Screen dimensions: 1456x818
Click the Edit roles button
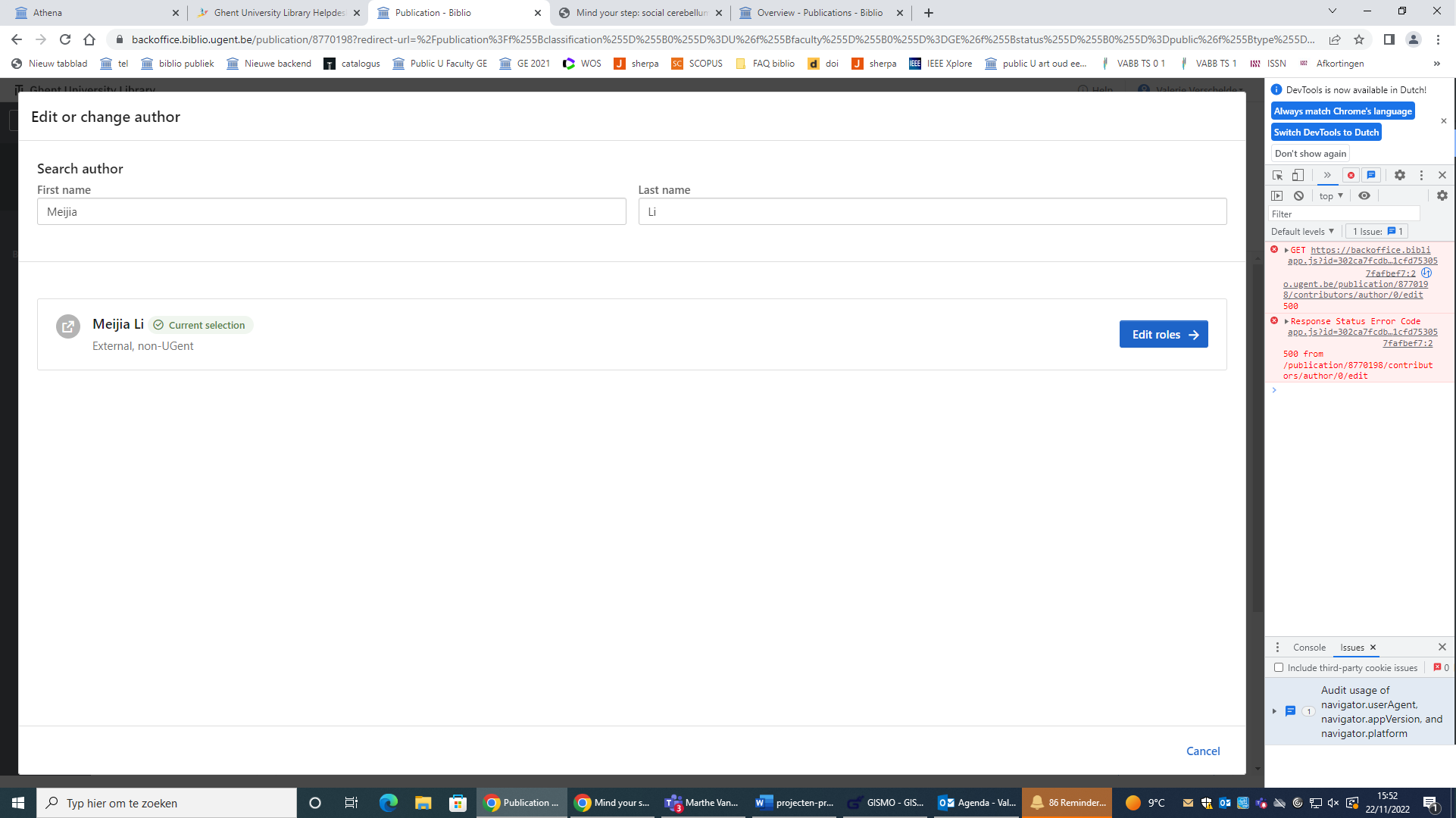pos(1164,334)
